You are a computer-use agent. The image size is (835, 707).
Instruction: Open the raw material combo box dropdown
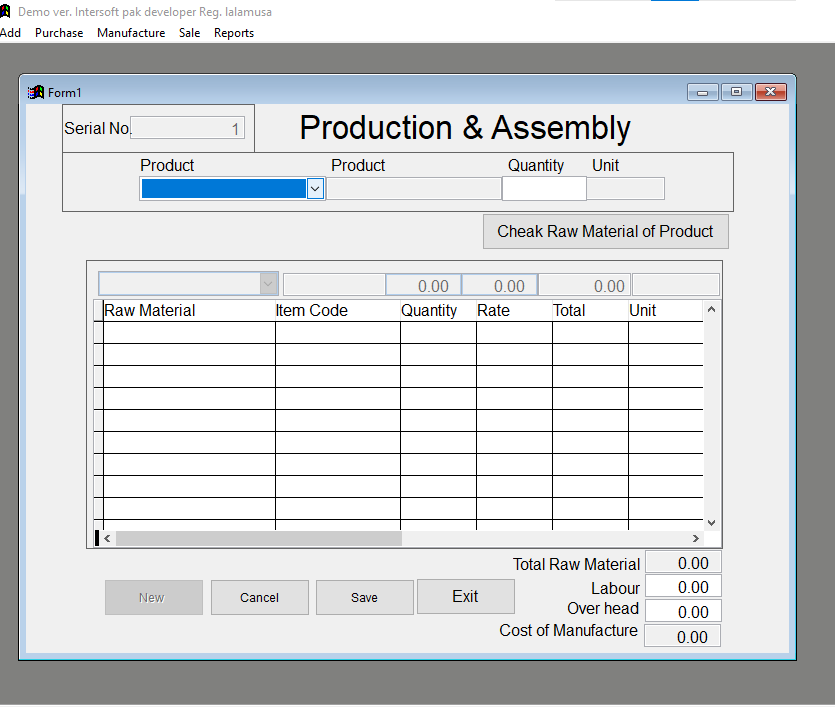[x=266, y=284]
